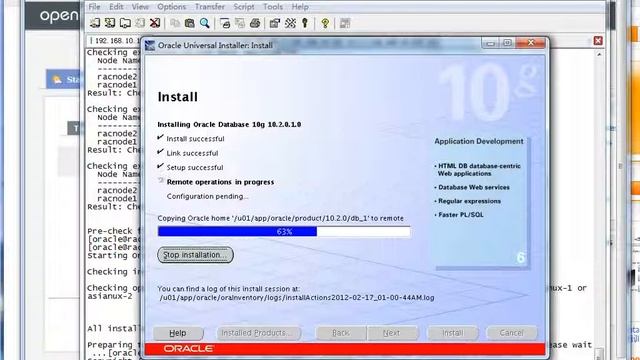Click 'Starting' line in terminal window

click(x=113, y=256)
